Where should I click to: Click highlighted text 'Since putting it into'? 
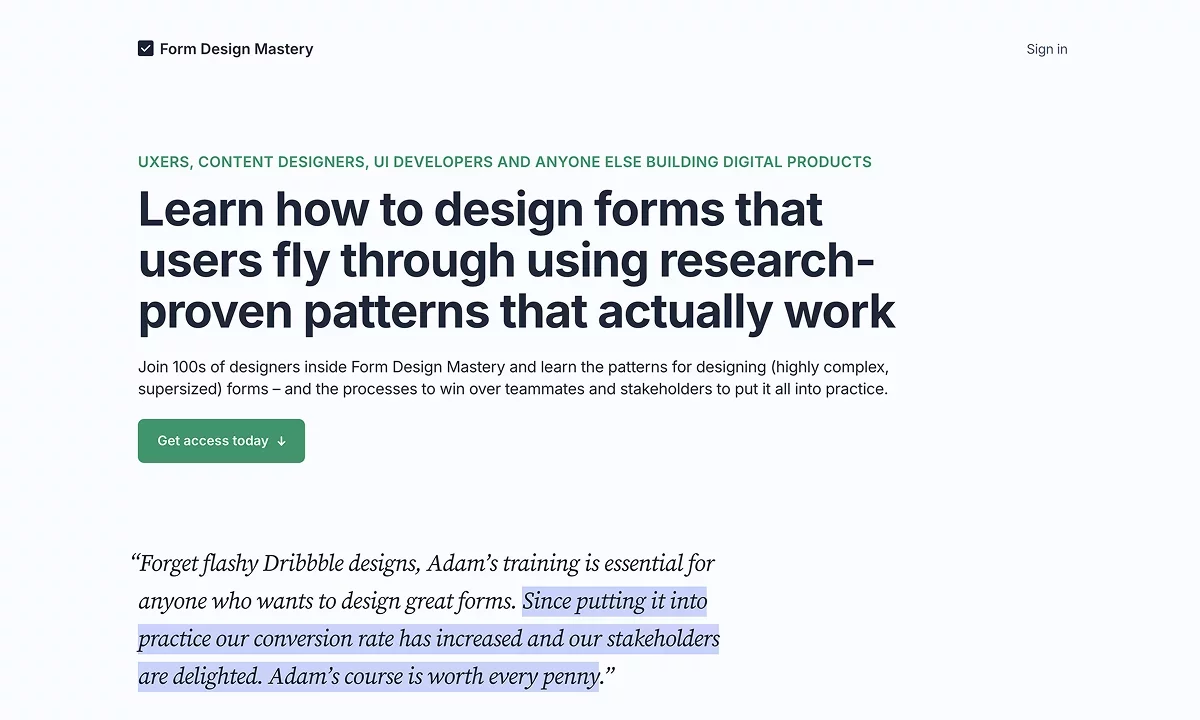[x=614, y=601]
